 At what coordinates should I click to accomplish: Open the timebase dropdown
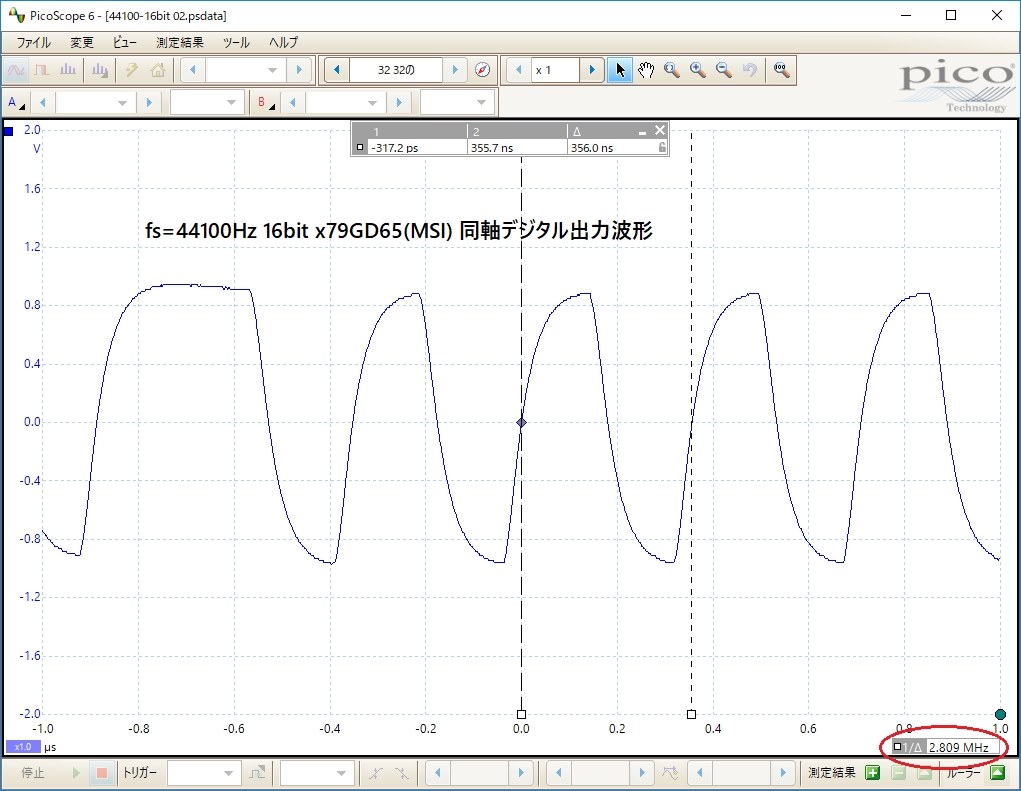pyautogui.click(x=273, y=70)
